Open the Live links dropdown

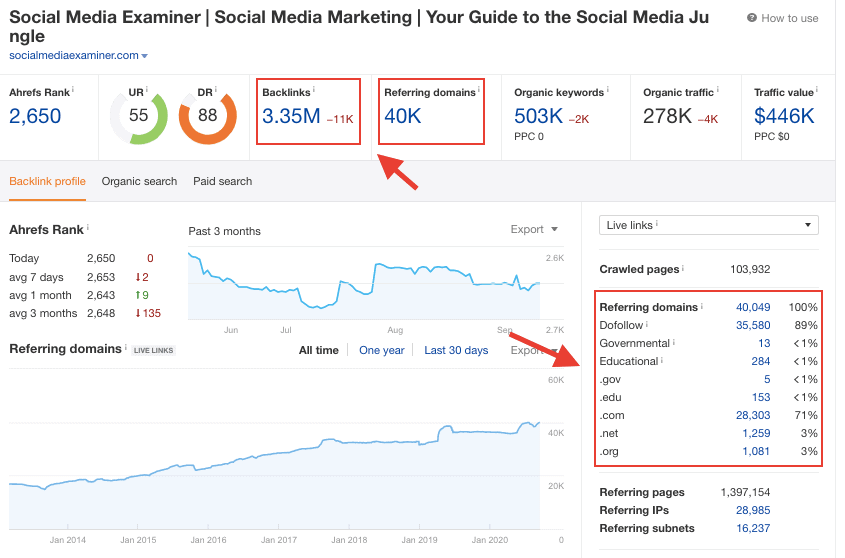click(708, 225)
